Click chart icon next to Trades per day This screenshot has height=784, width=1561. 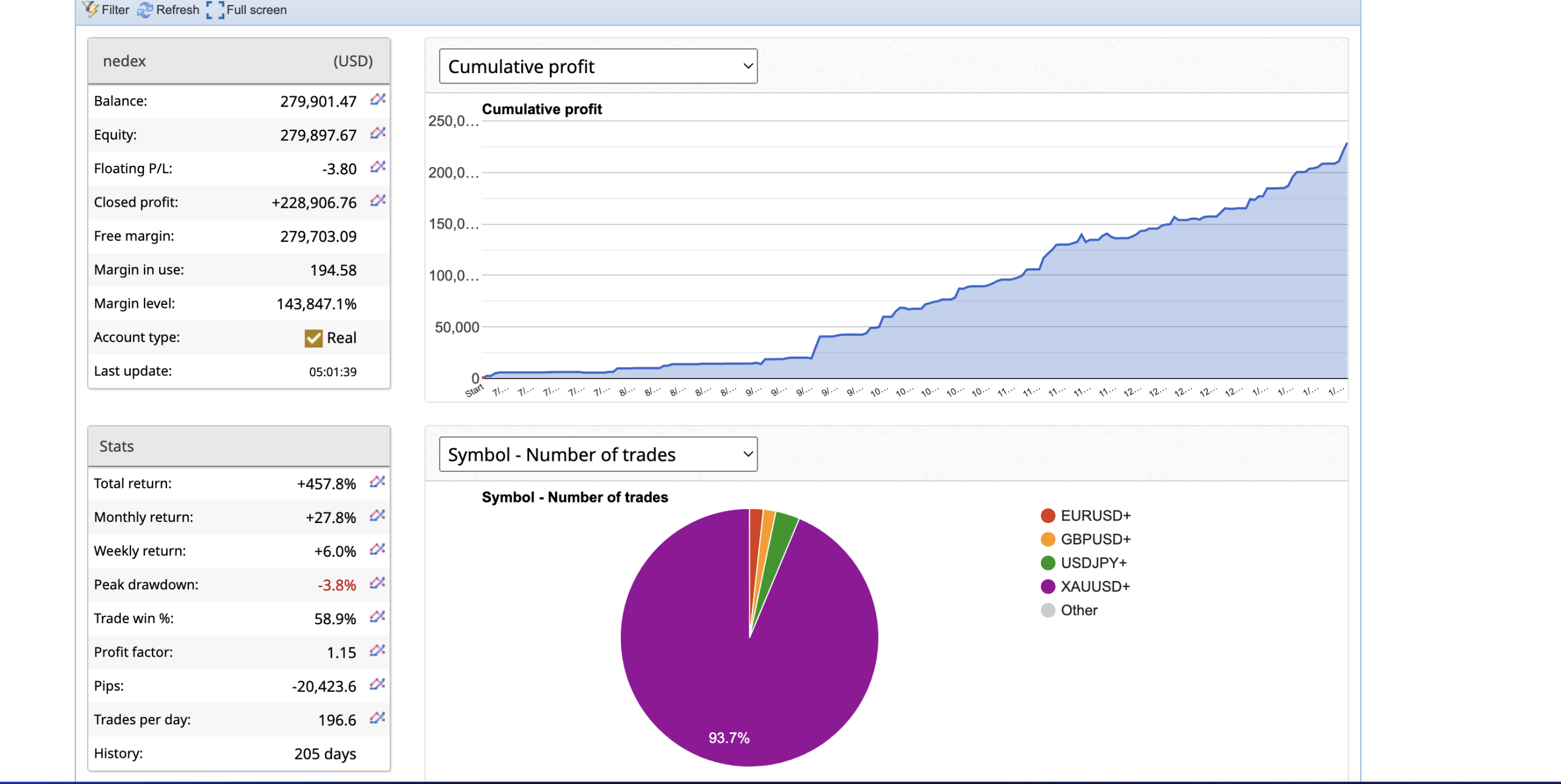377,718
